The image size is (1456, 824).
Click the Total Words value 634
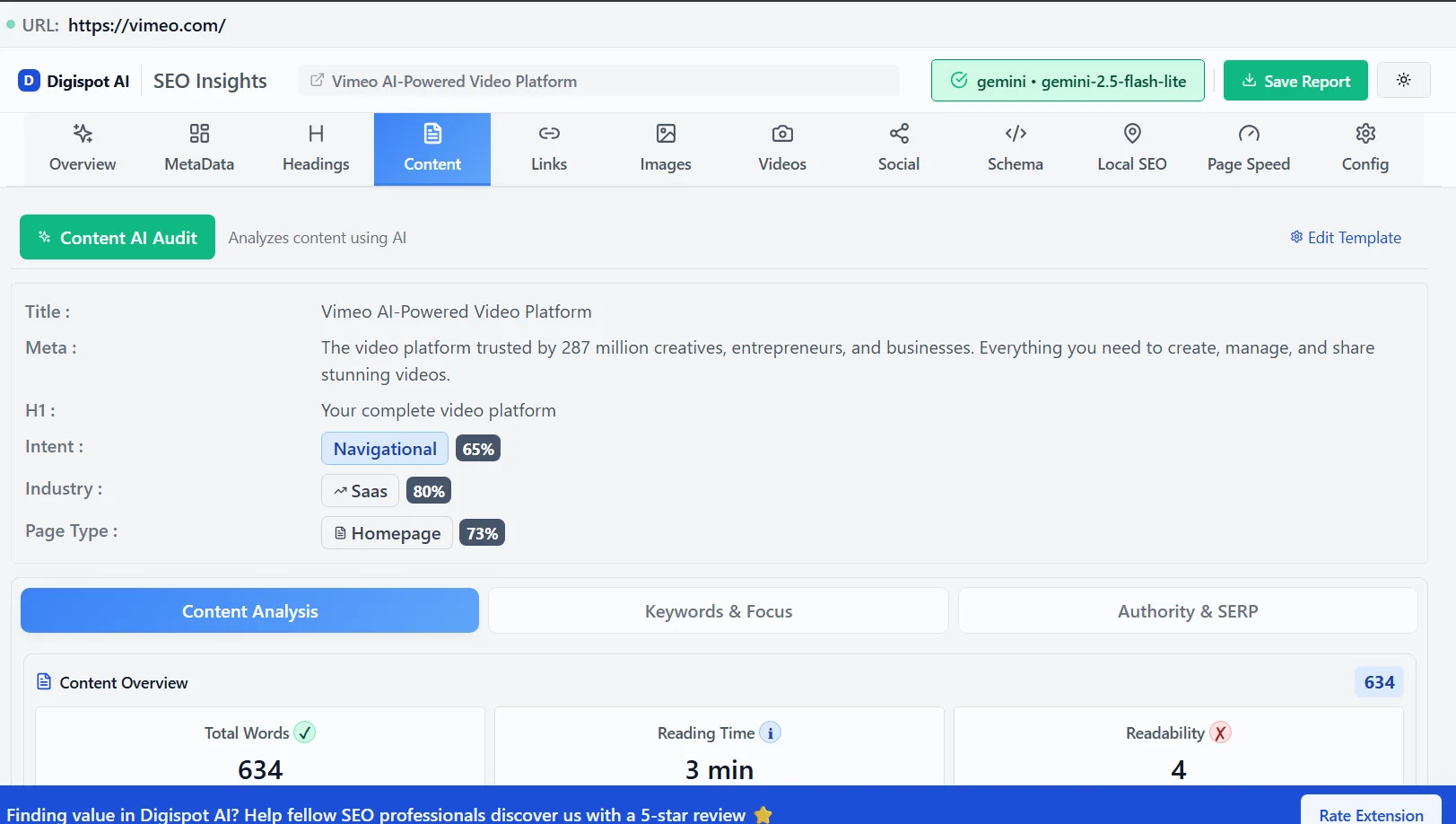(x=260, y=769)
